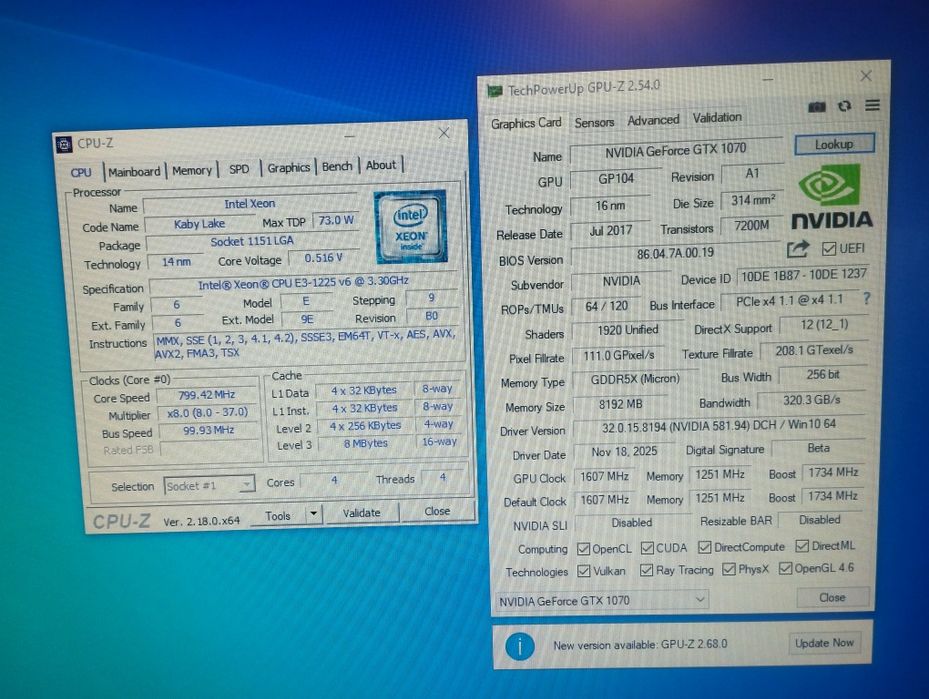Click the Close button in CPU-Z
929x699 pixels.
pyautogui.click(x=437, y=511)
